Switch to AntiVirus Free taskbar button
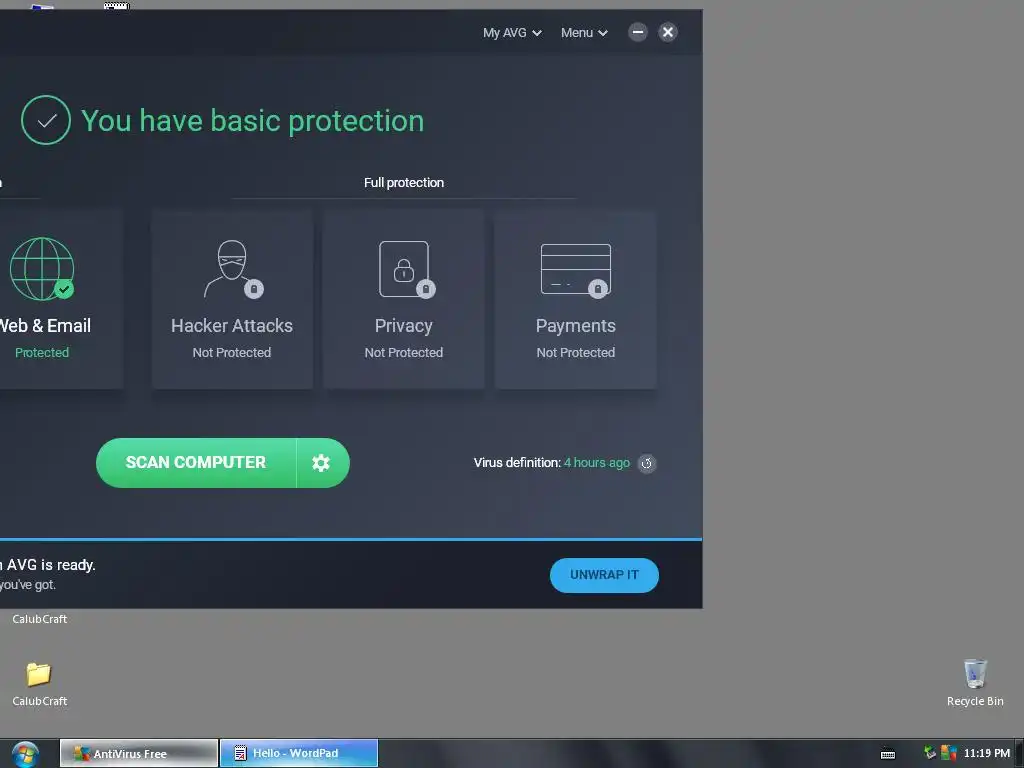This screenshot has width=1024, height=768. (x=138, y=754)
